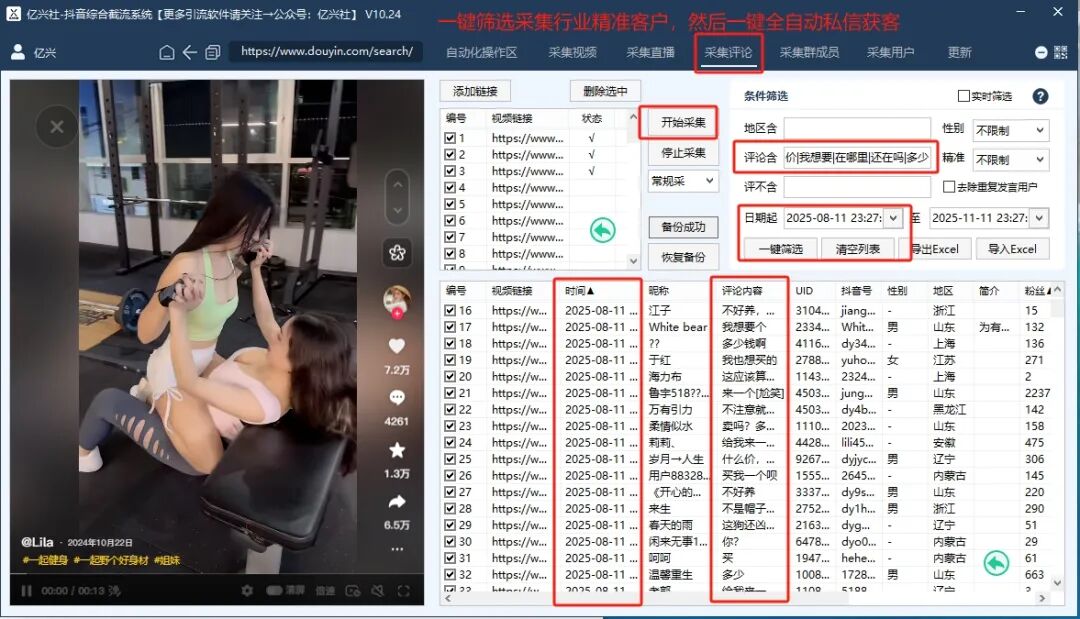
Task: Like the video with heart icon
Action: click(x=397, y=346)
